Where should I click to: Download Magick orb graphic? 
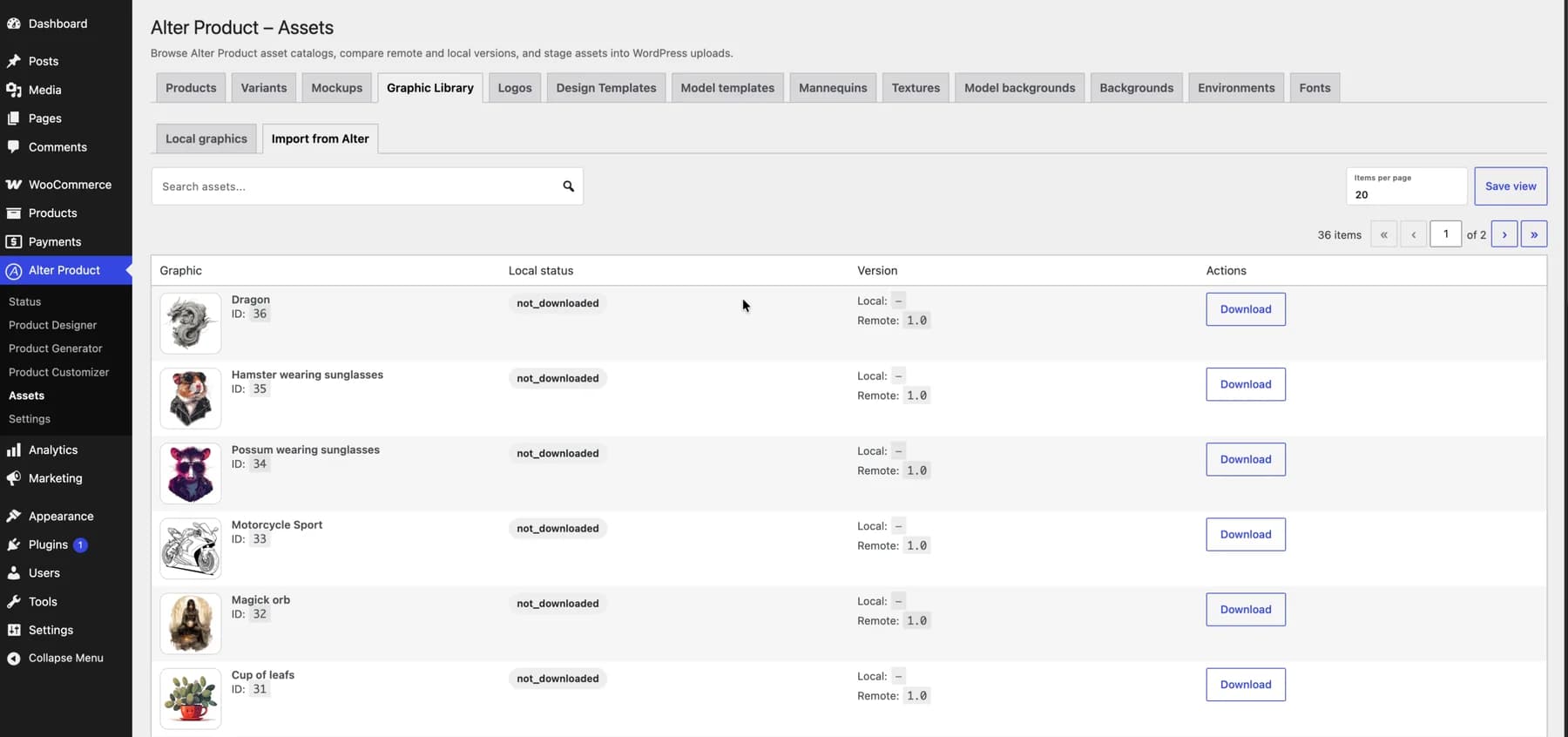(1246, 609)
